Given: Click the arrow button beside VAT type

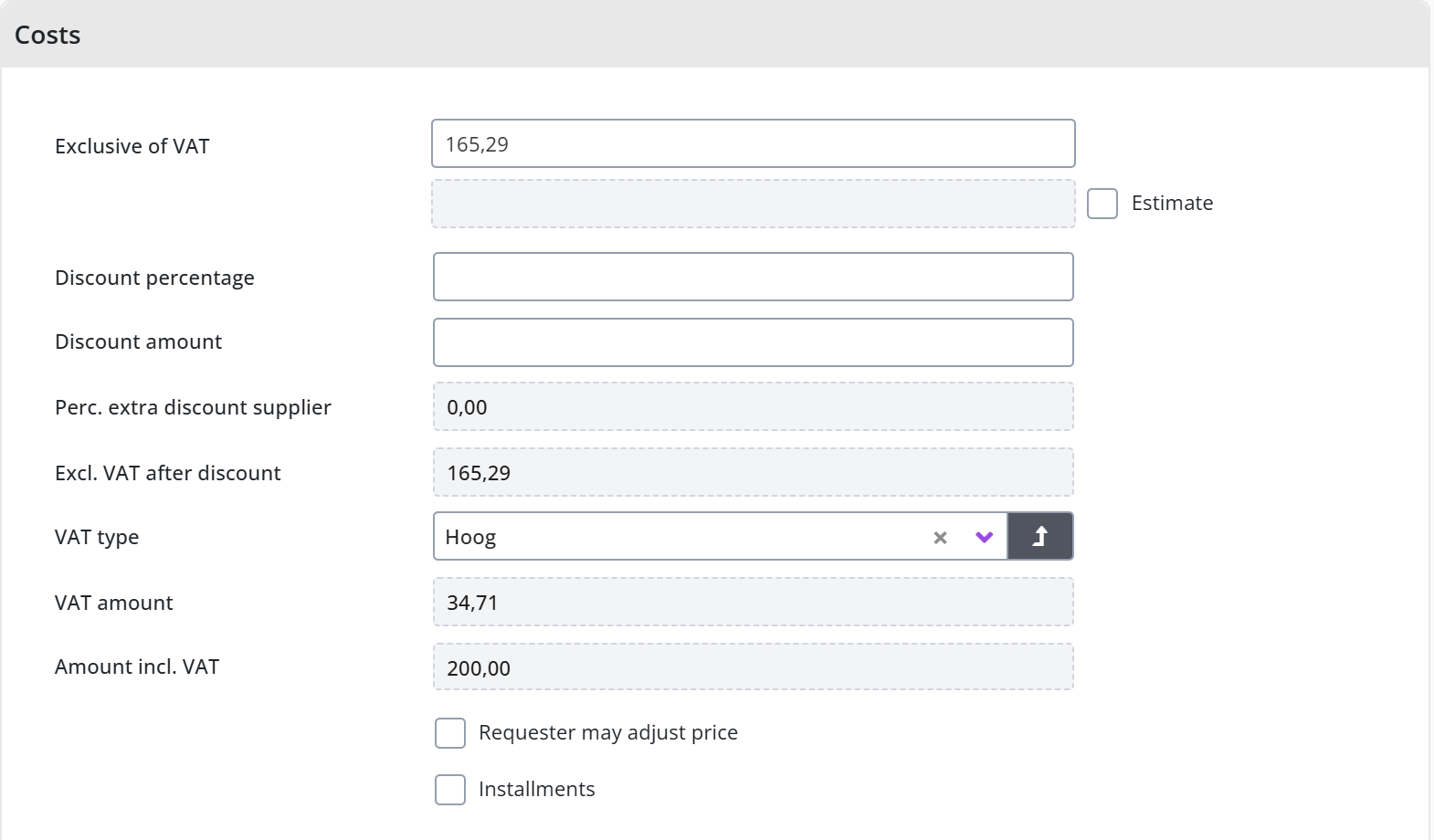Looking at the screenshot, I should [x=1040, y=536].
